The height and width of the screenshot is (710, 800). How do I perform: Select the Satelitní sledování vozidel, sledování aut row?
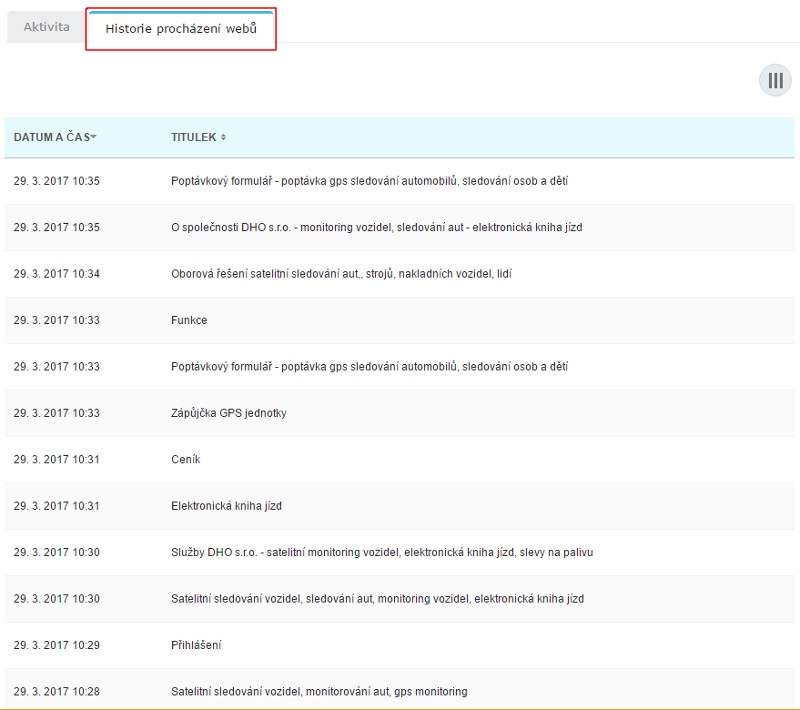(x=377, y=599)
